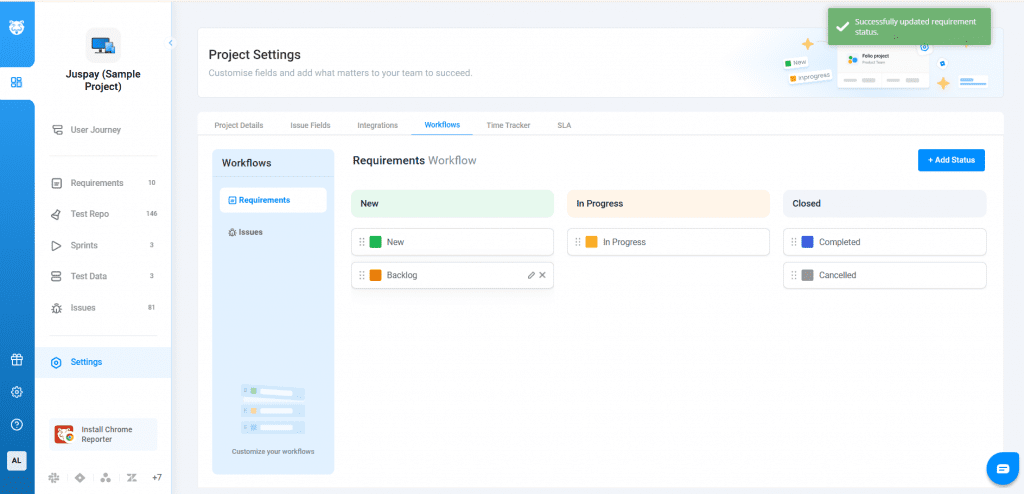Click the + Add Status button
1024x494 pixels.
(x=950, y=160)
